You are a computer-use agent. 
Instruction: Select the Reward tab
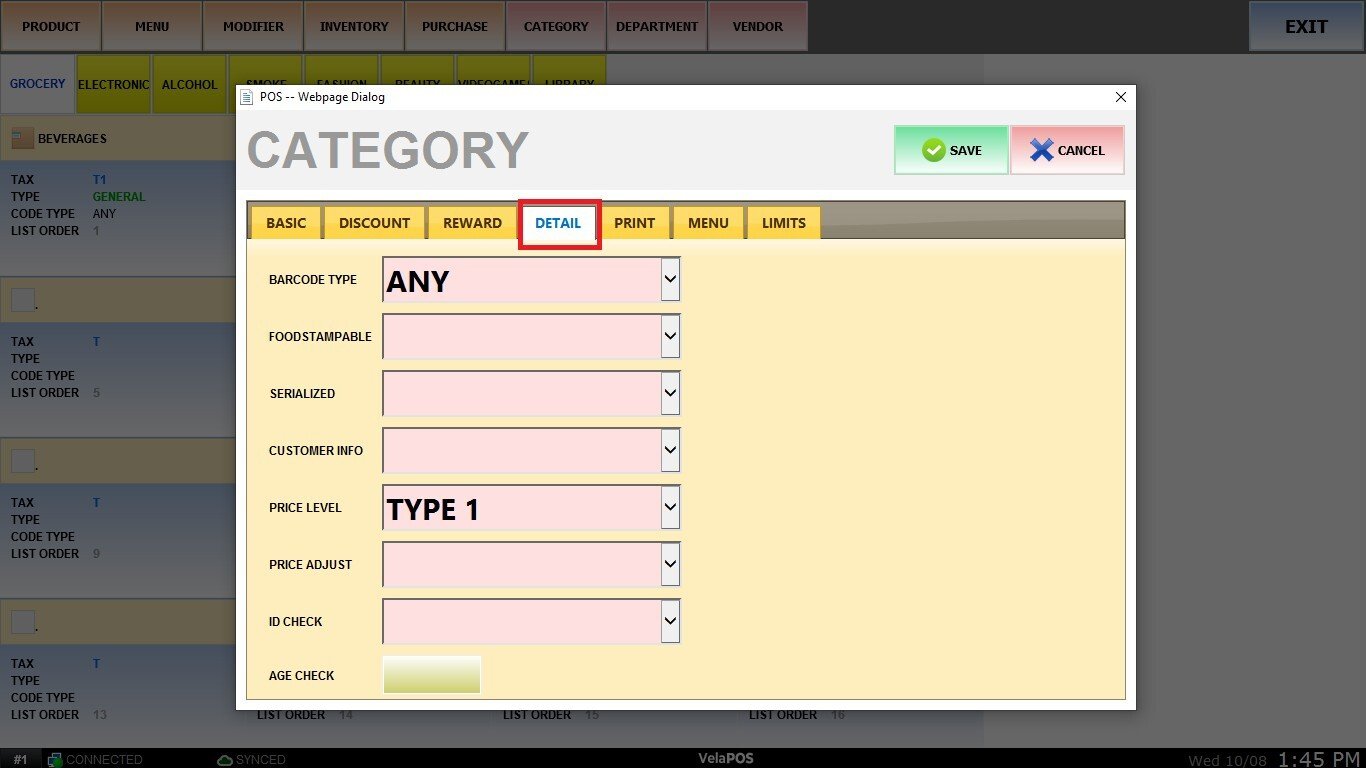click(472, 223)
